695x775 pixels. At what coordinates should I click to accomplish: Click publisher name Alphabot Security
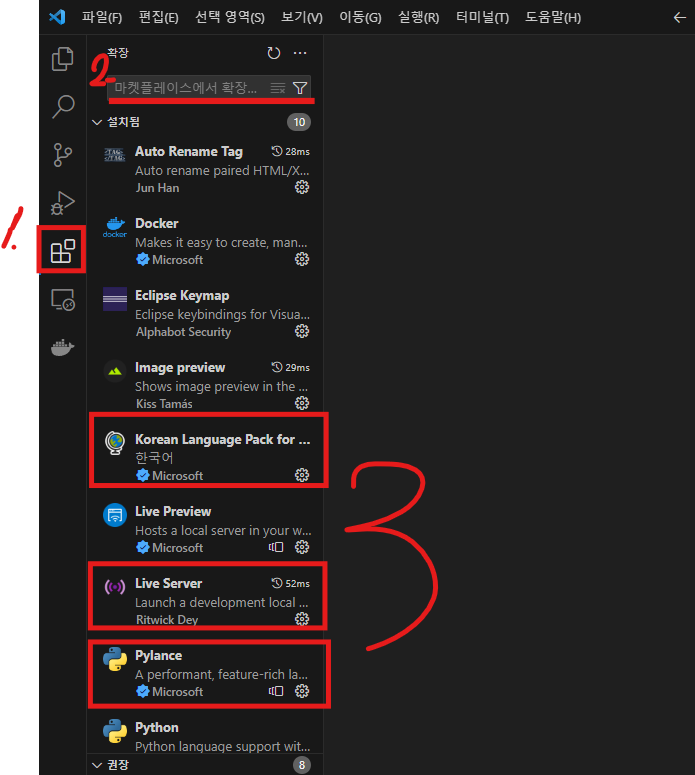point(183,332)
